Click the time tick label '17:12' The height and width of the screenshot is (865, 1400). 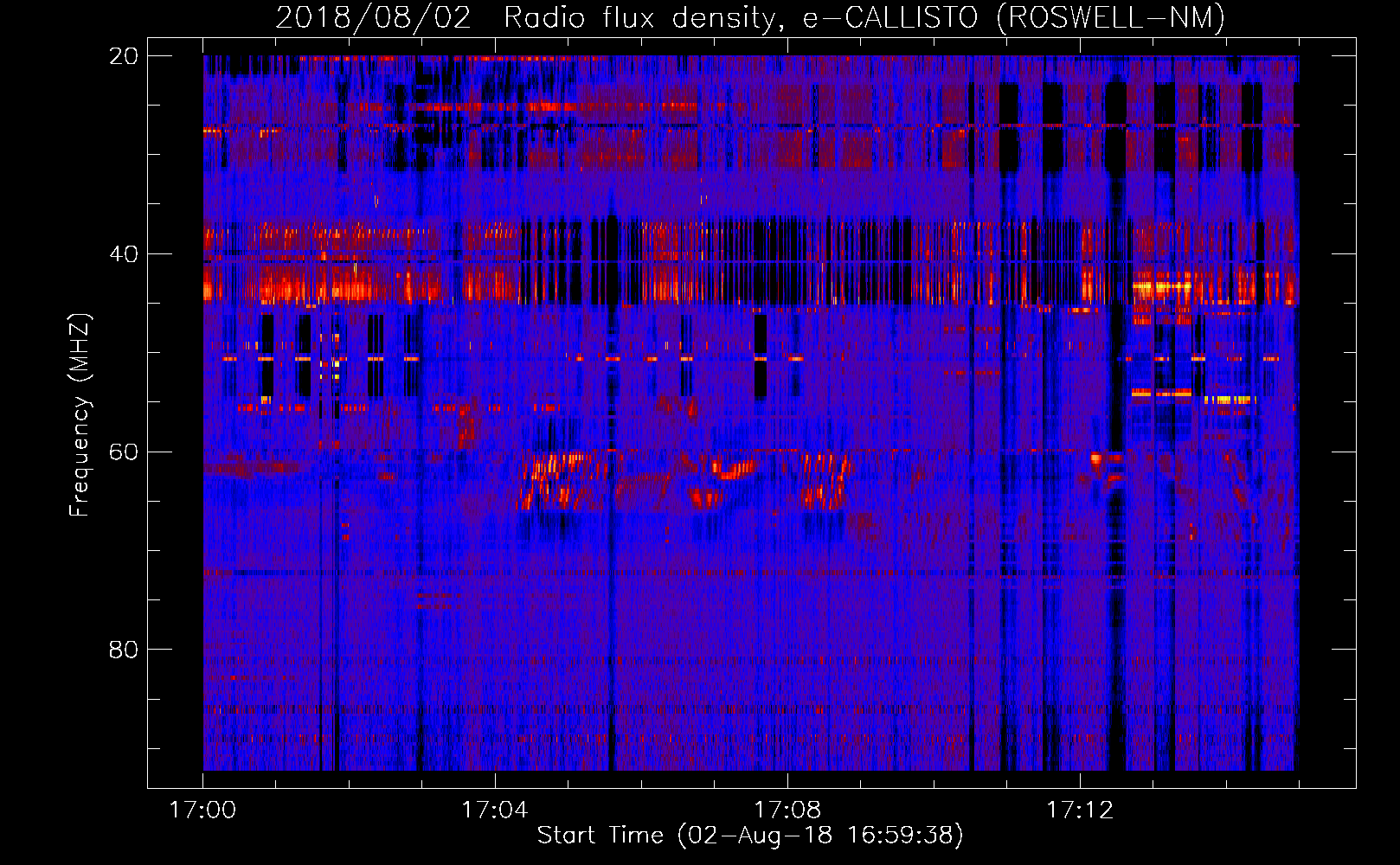pos(1080,811)
